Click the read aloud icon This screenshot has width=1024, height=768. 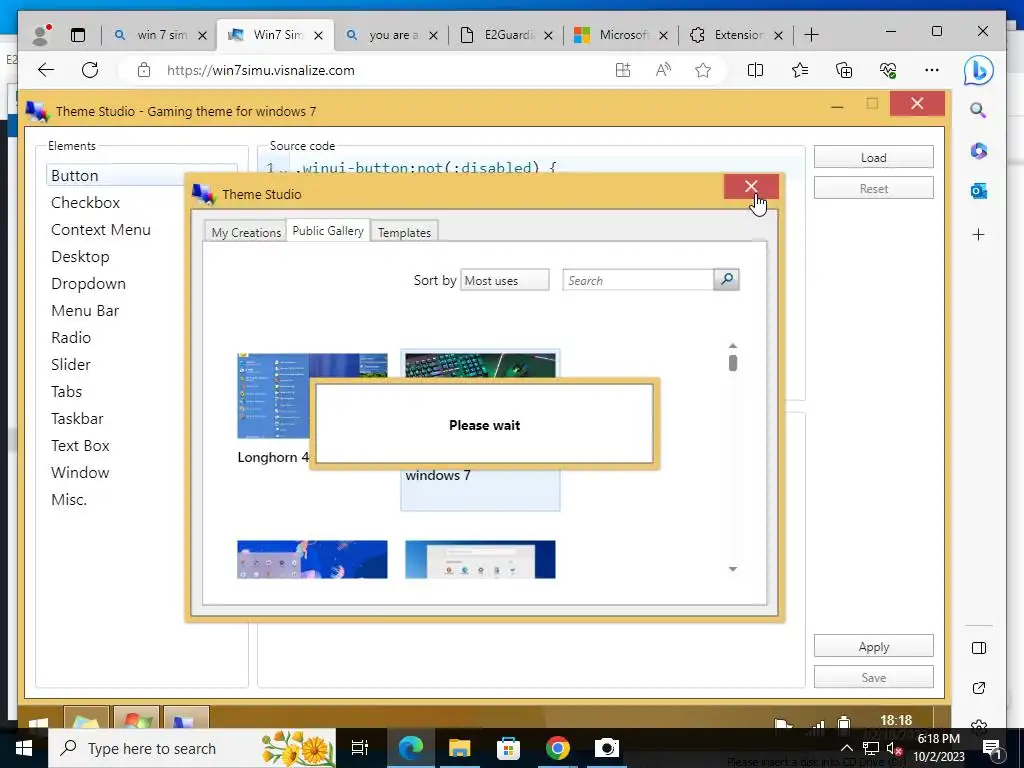coord(663,70)
